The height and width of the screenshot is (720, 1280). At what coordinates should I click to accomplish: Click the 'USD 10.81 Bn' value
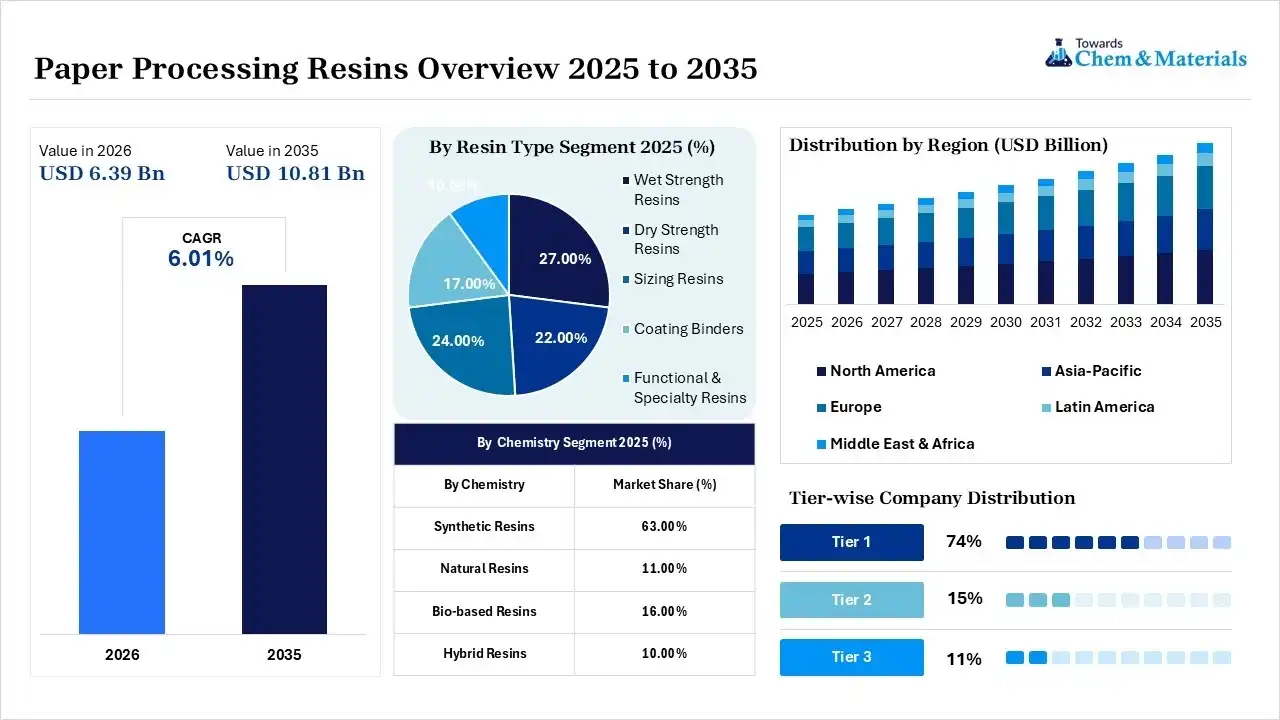[295, 174]
